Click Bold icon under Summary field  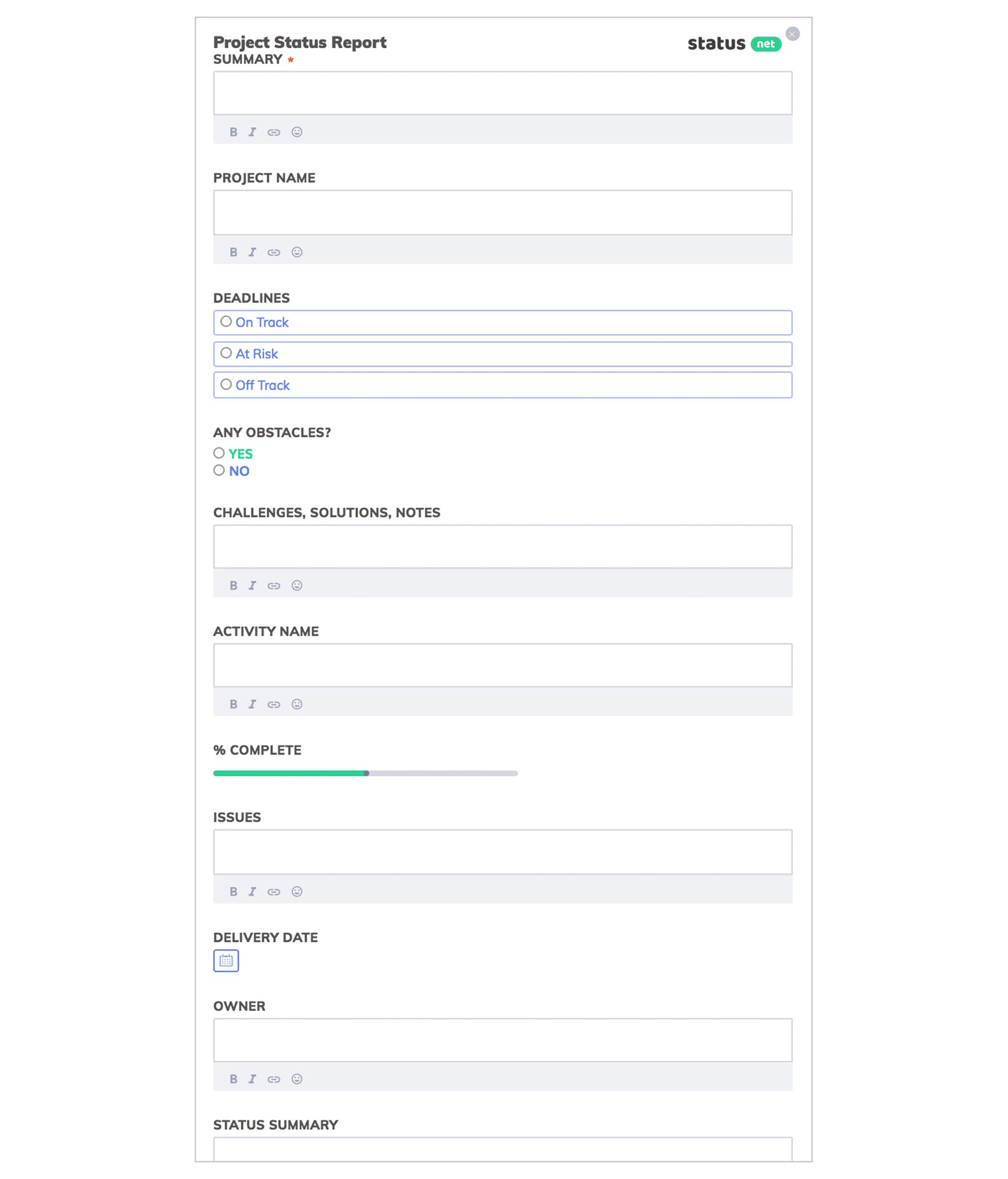point(233,132)
